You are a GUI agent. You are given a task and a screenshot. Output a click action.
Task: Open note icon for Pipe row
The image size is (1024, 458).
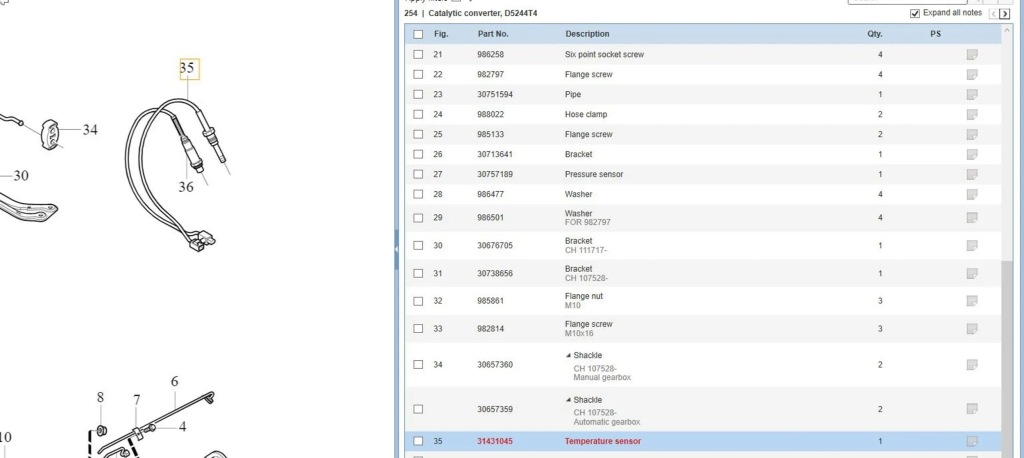[x=972, y=94]
